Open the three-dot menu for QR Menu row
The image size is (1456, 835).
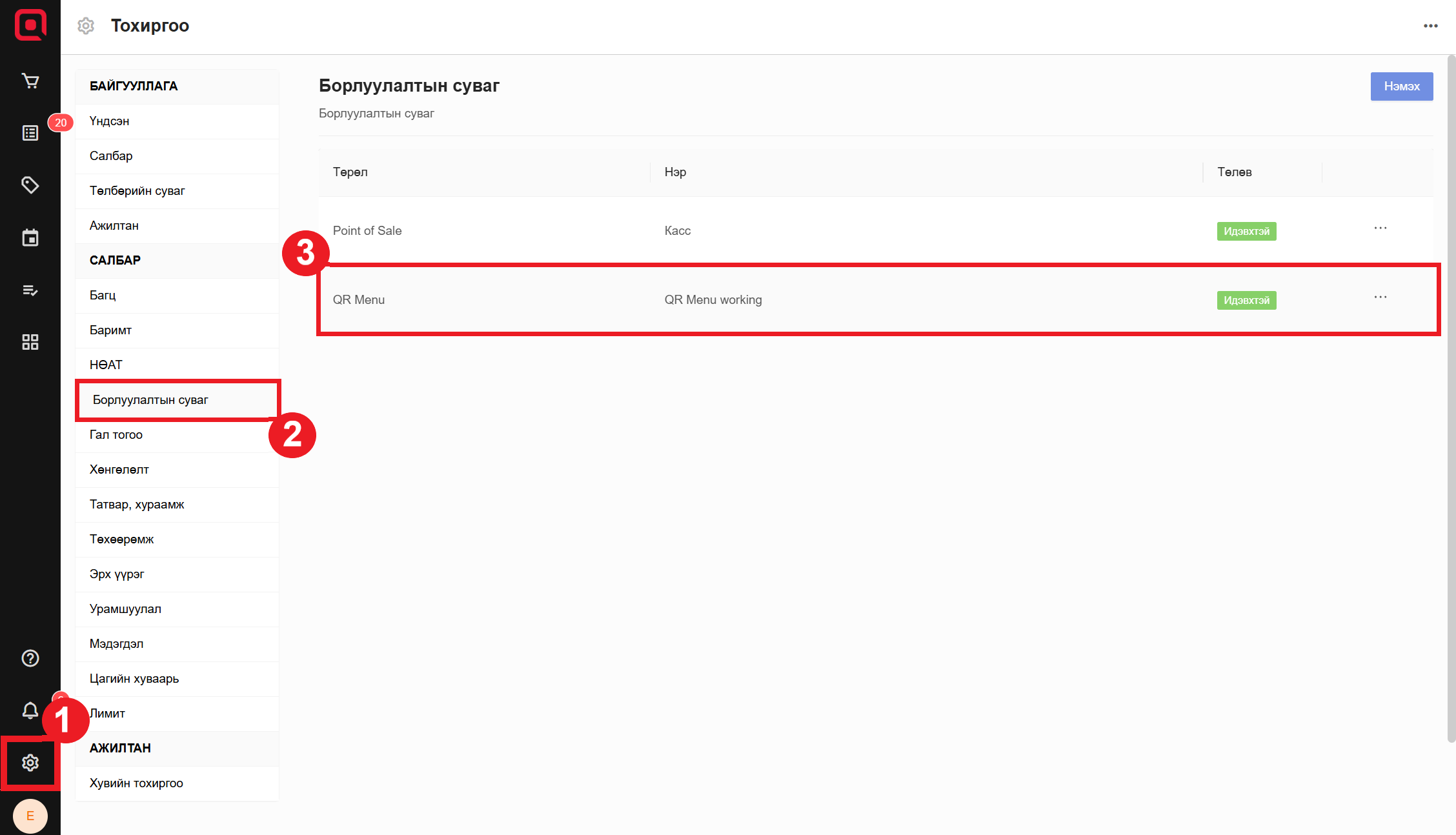[x=1380, y=297]
